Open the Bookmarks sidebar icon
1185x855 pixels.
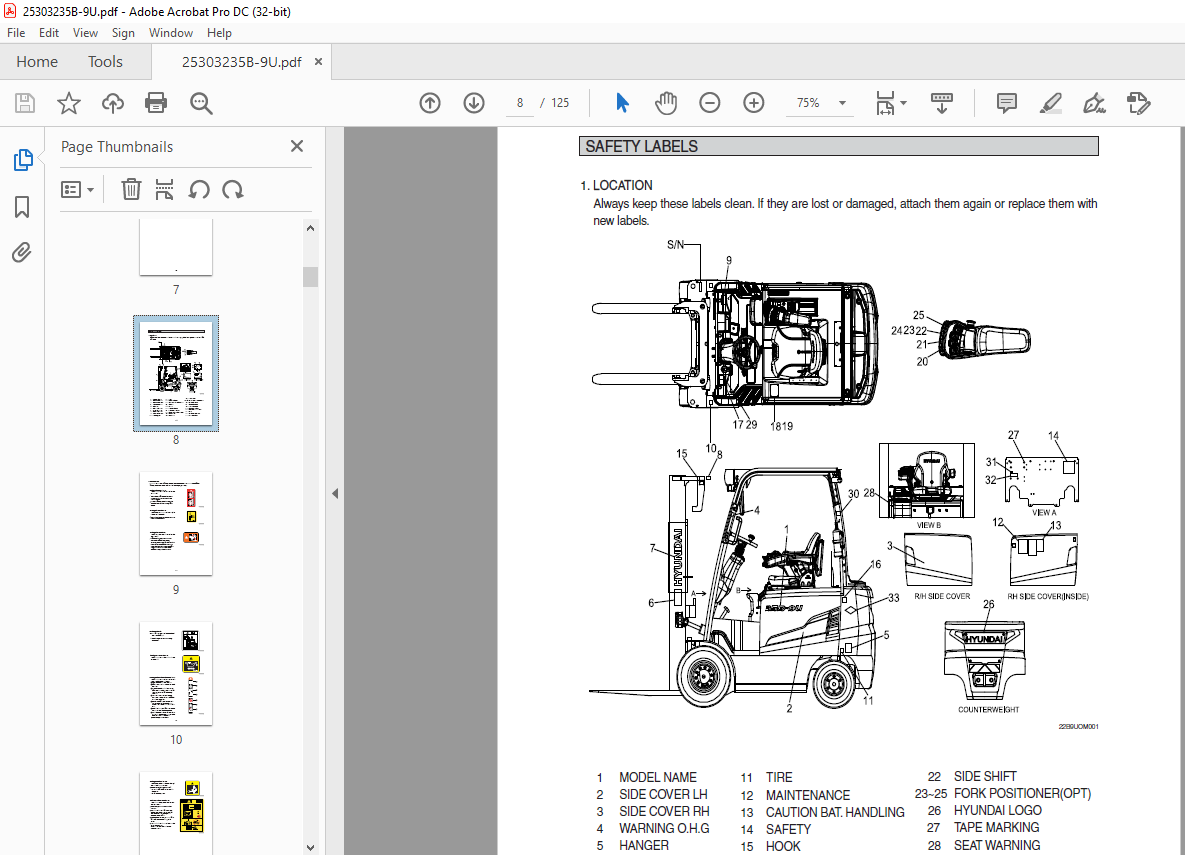[x=22, y=206]
